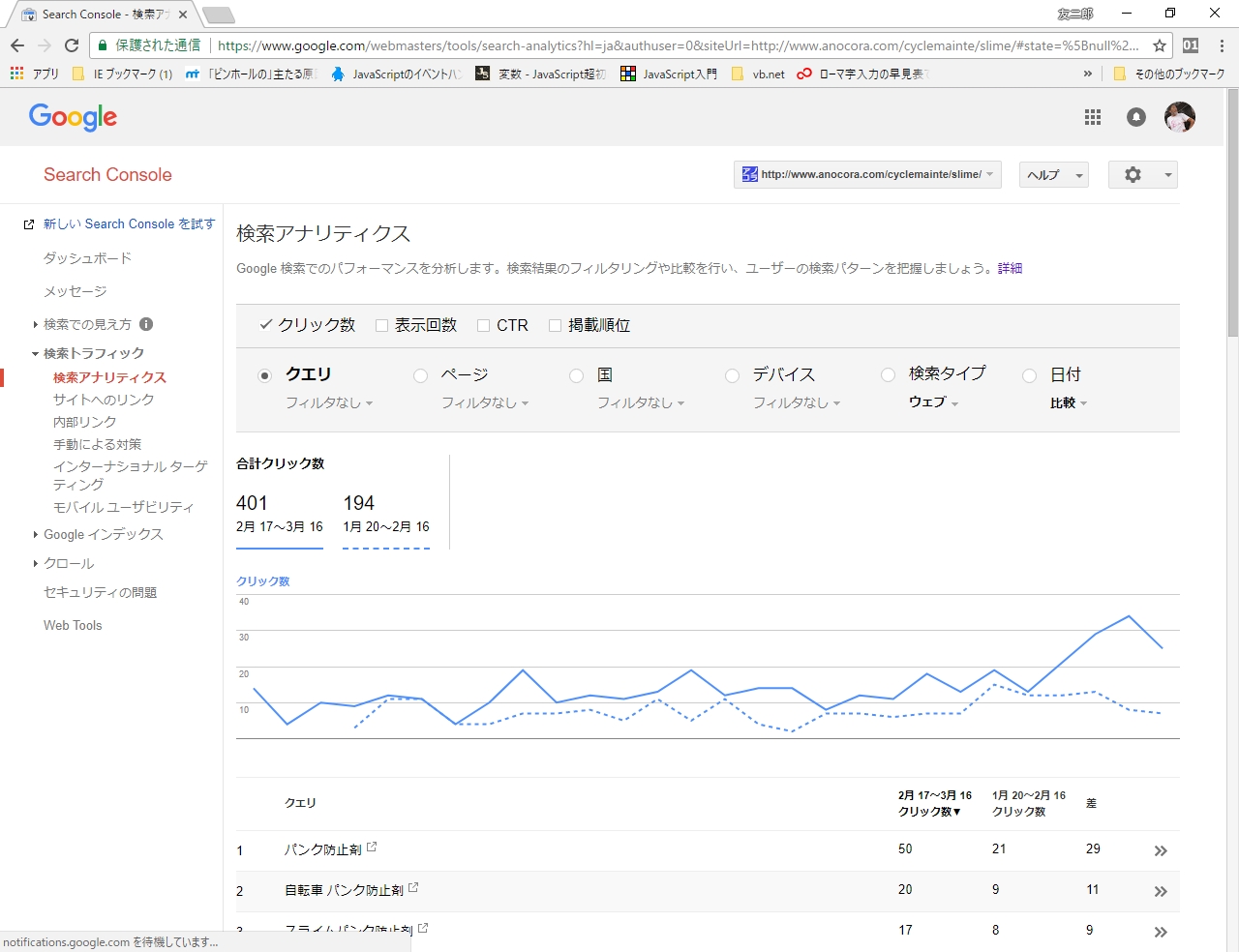Go to モバイル ユーザビリティ
Viewport: 1239px width, 952px height.
[x=124, y=507]
